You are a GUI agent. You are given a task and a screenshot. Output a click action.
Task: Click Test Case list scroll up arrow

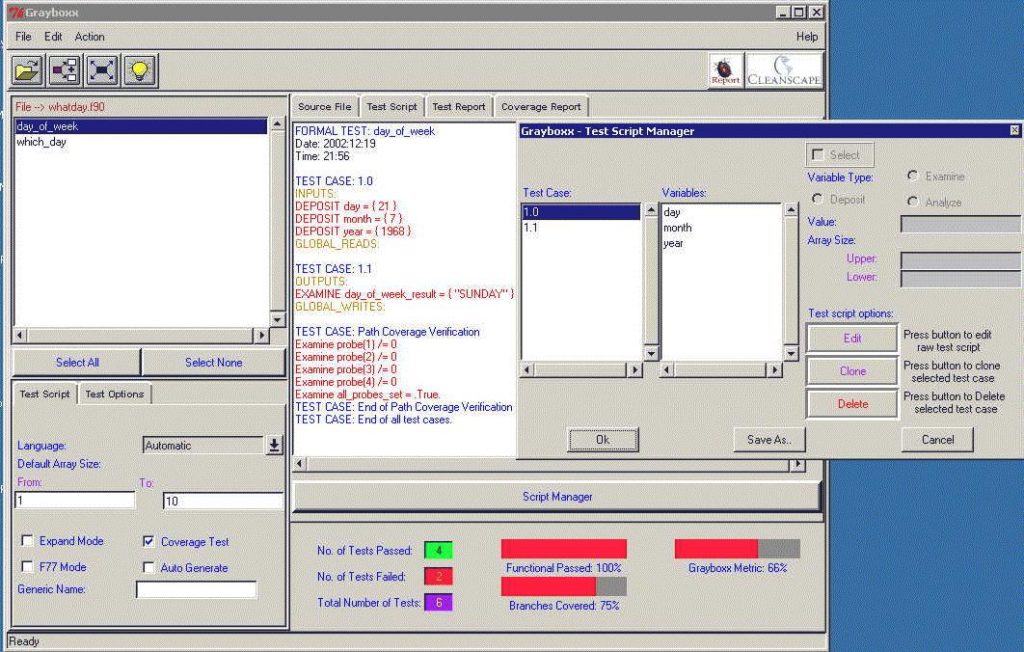click(651, 210)
